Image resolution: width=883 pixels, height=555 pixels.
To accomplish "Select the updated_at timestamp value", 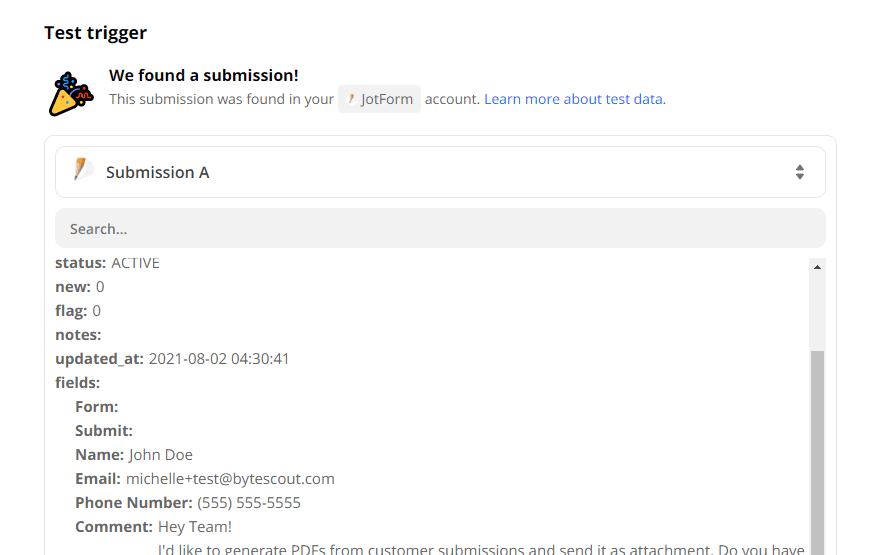I will pyautogui.click(x=219, y=359).
